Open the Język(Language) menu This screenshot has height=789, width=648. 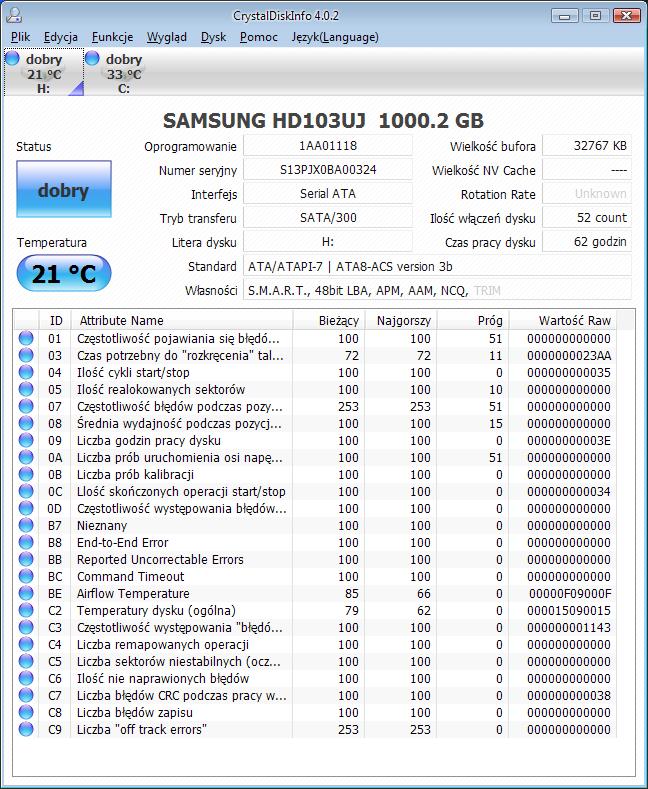point(335,37)
